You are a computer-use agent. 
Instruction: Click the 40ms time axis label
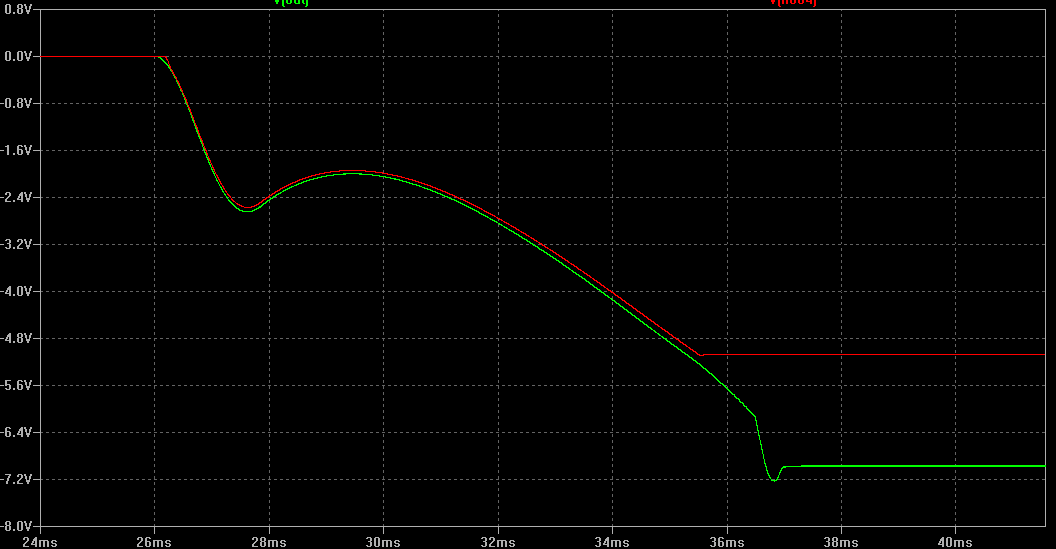click(955, 542)
